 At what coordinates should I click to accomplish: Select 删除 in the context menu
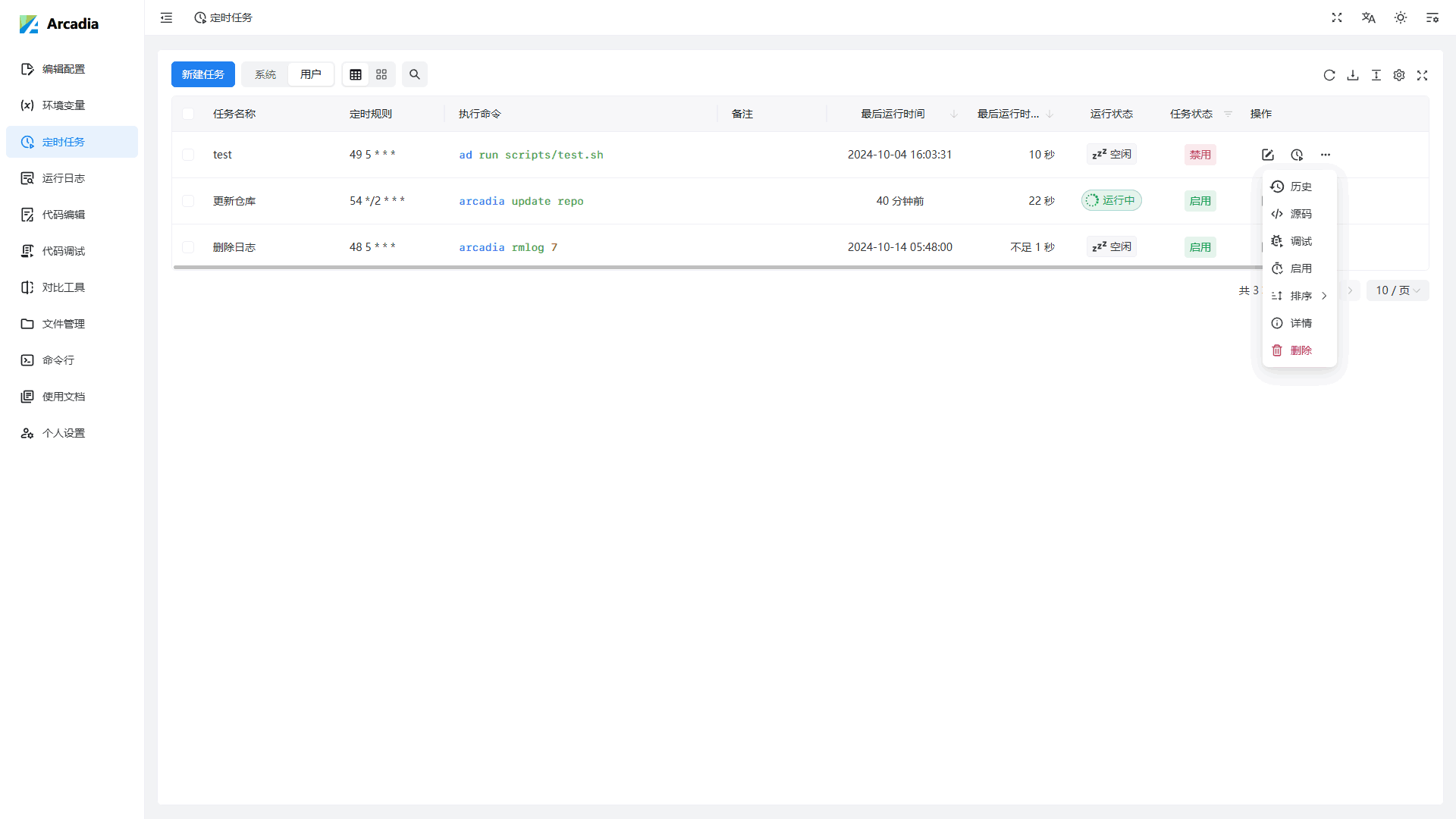(1300, 350)
